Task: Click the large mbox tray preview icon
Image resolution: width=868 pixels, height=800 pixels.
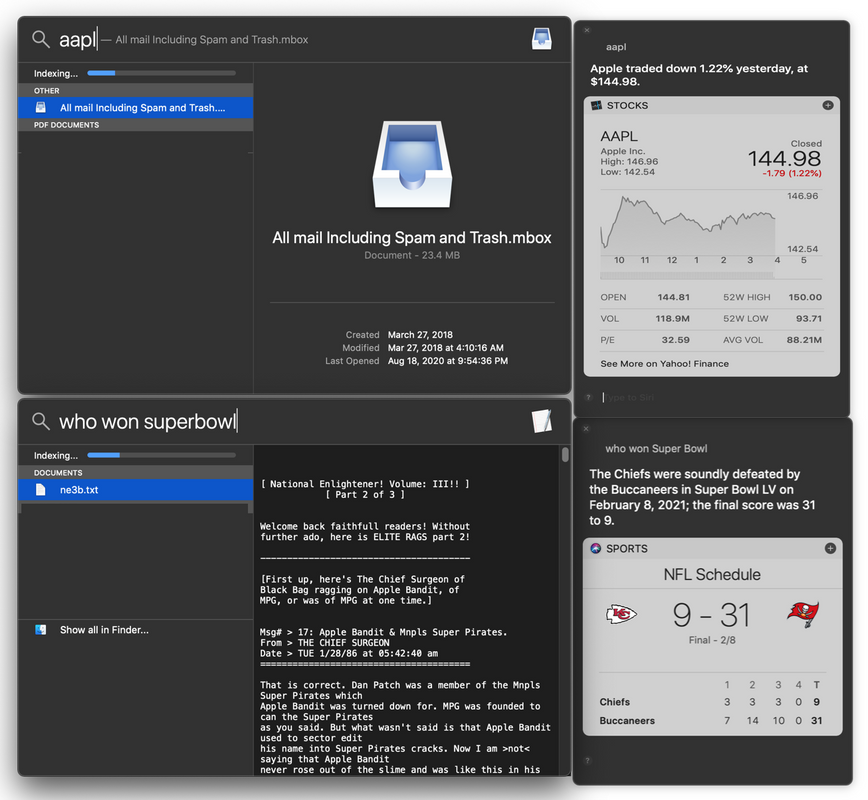Action: (412, 164)
